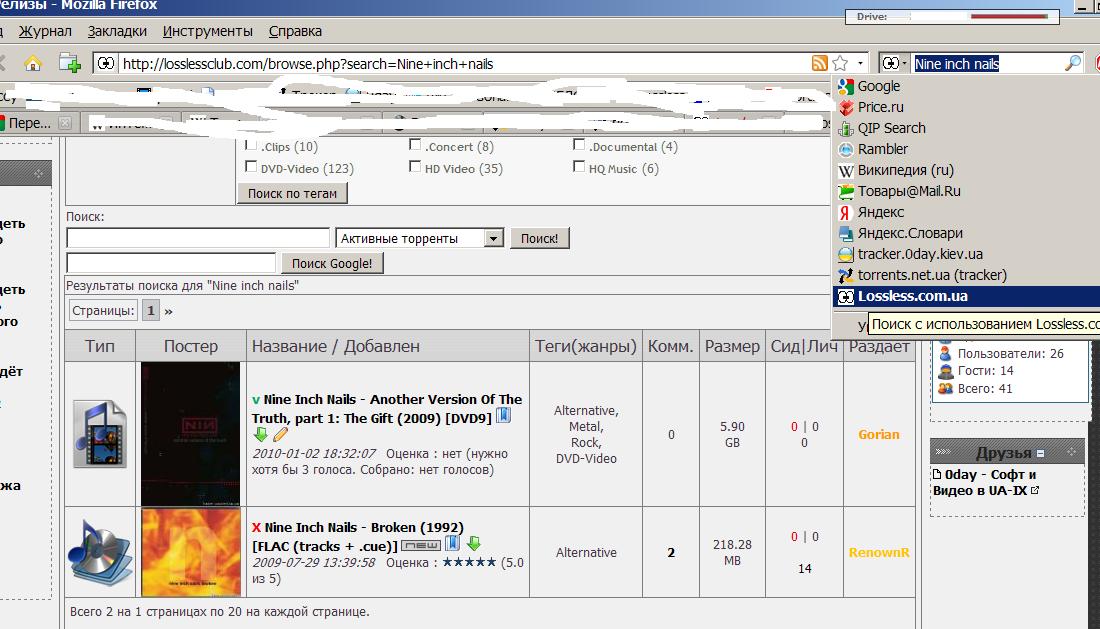The image size is (1100, 629).
Task: Open the dropdown arrow beside bookmark star
Action: 860,64
